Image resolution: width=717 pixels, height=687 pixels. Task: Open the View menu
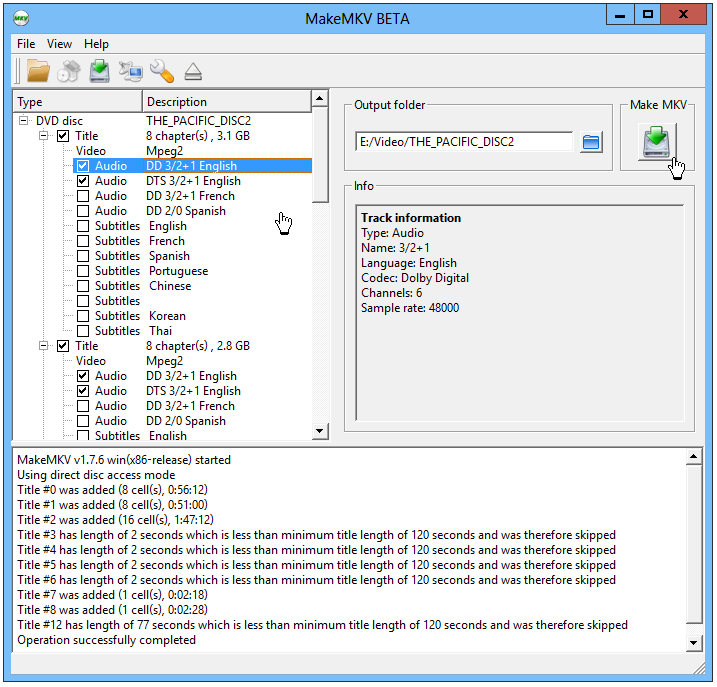(x=59, y=44)
